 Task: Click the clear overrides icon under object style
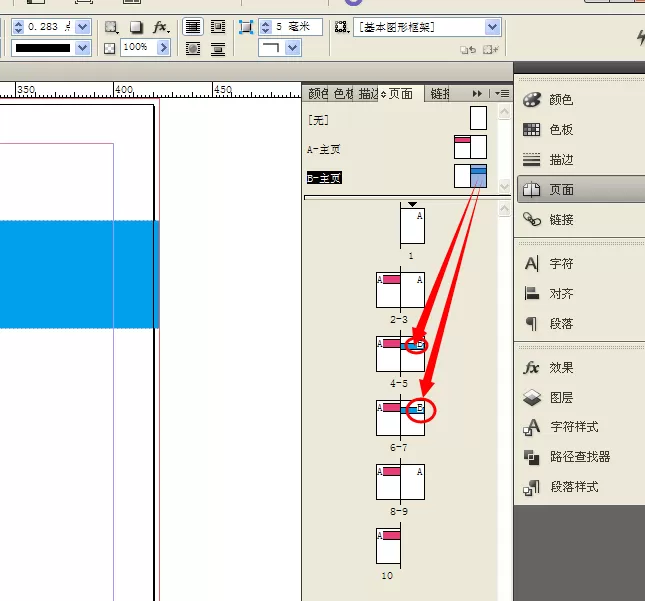(468, 50)
